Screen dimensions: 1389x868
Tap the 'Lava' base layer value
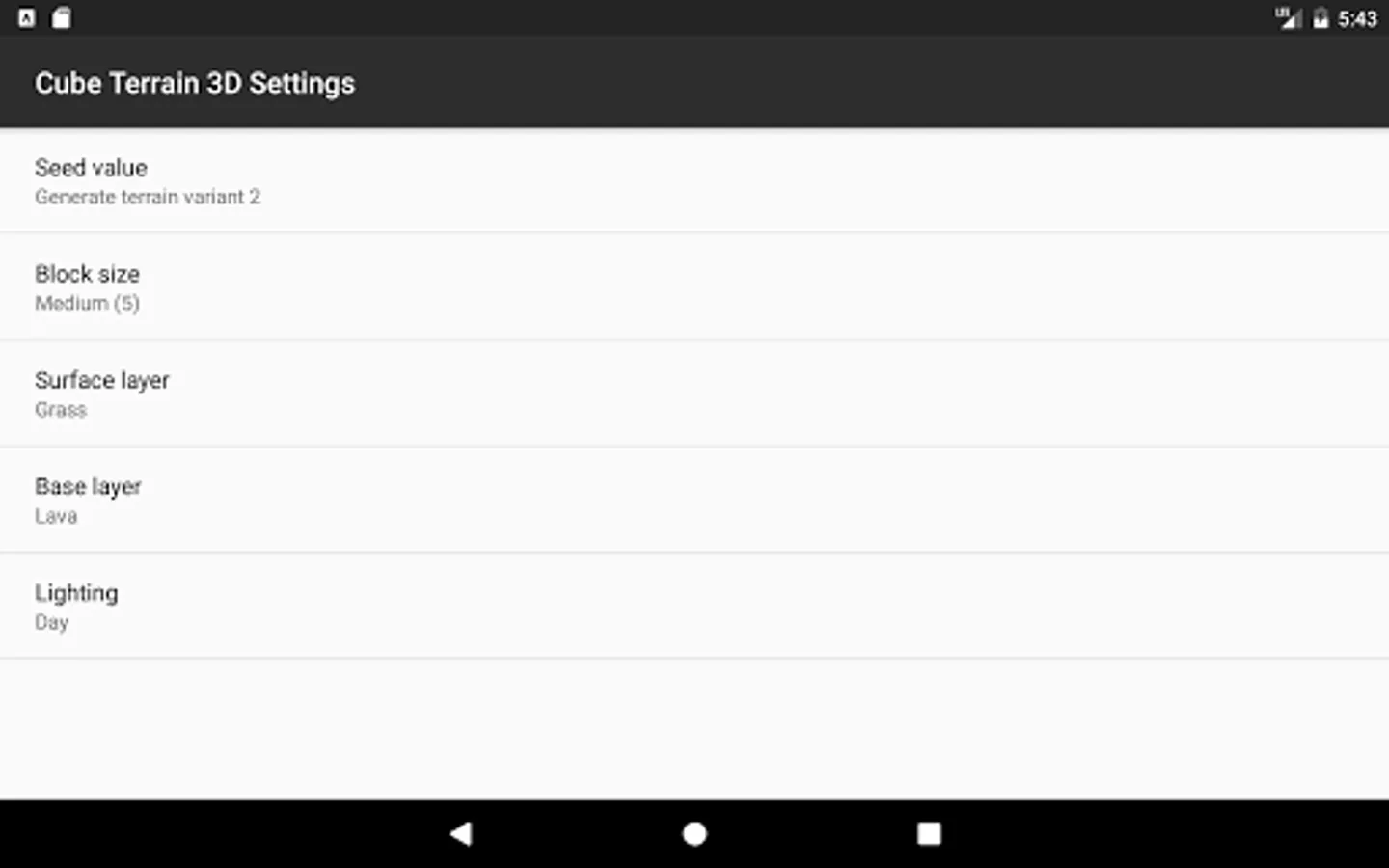[x=56, y=516]
